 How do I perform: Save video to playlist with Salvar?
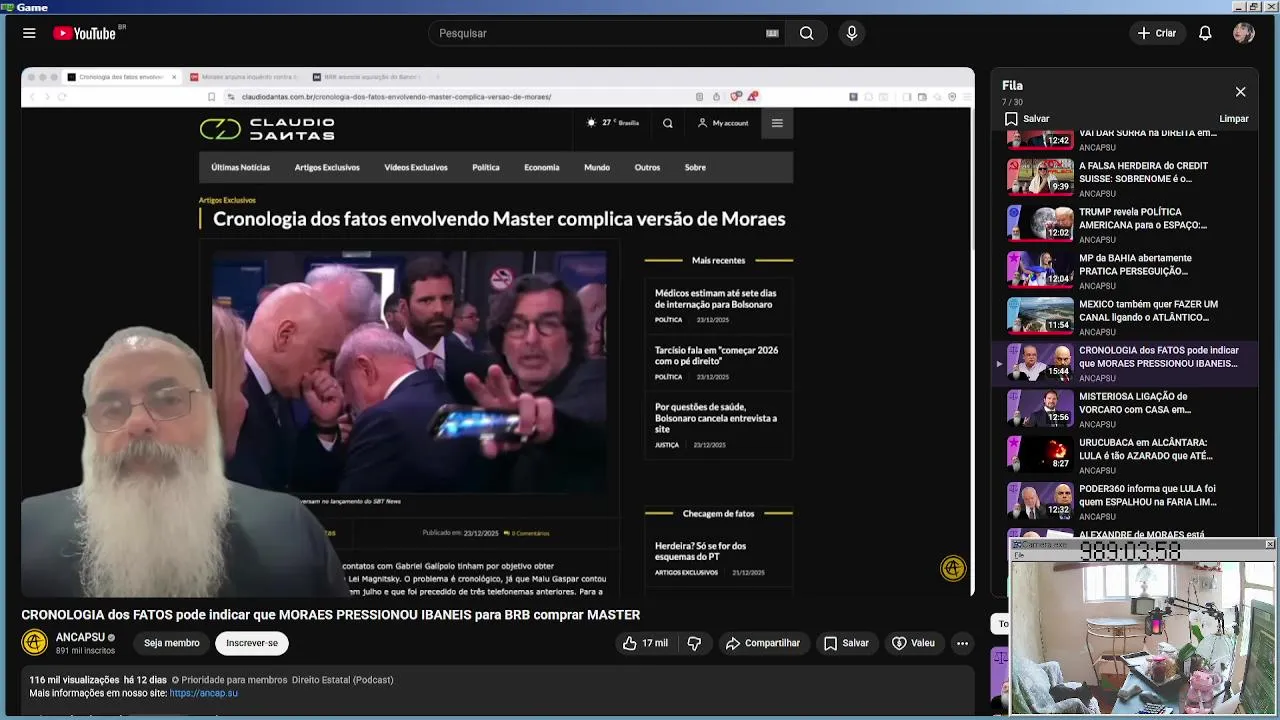[x=846, y=643]
